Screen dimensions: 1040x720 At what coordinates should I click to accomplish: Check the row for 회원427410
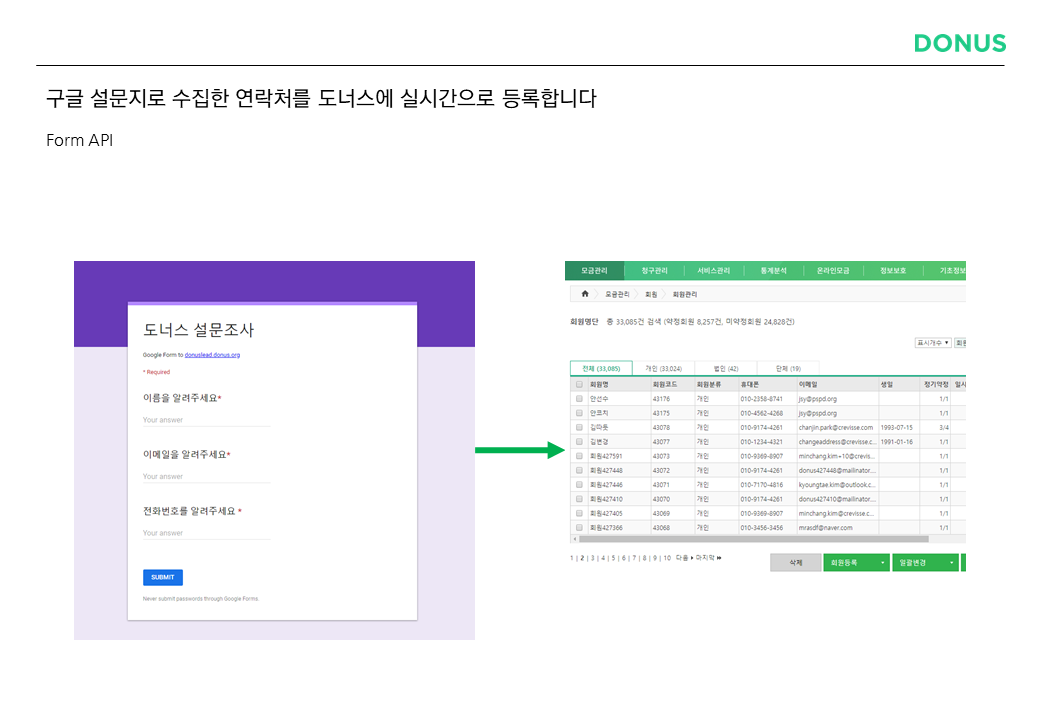(x=579, y=499)
